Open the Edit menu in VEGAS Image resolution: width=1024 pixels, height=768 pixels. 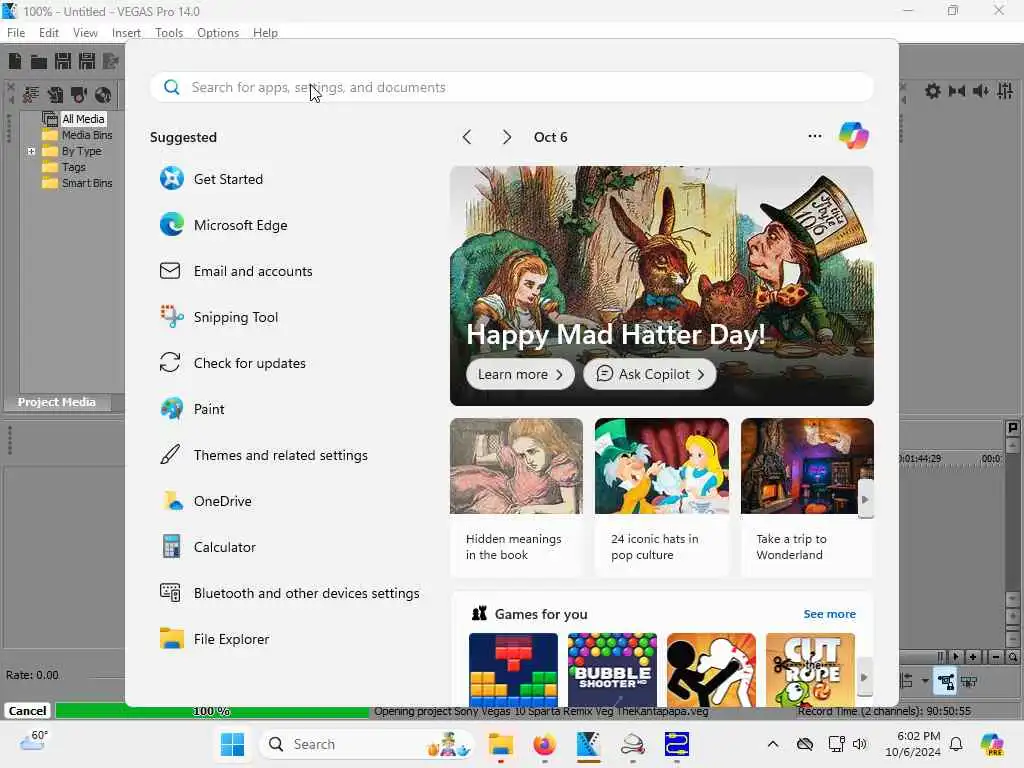pyautogui.click(x=48, y=33)
